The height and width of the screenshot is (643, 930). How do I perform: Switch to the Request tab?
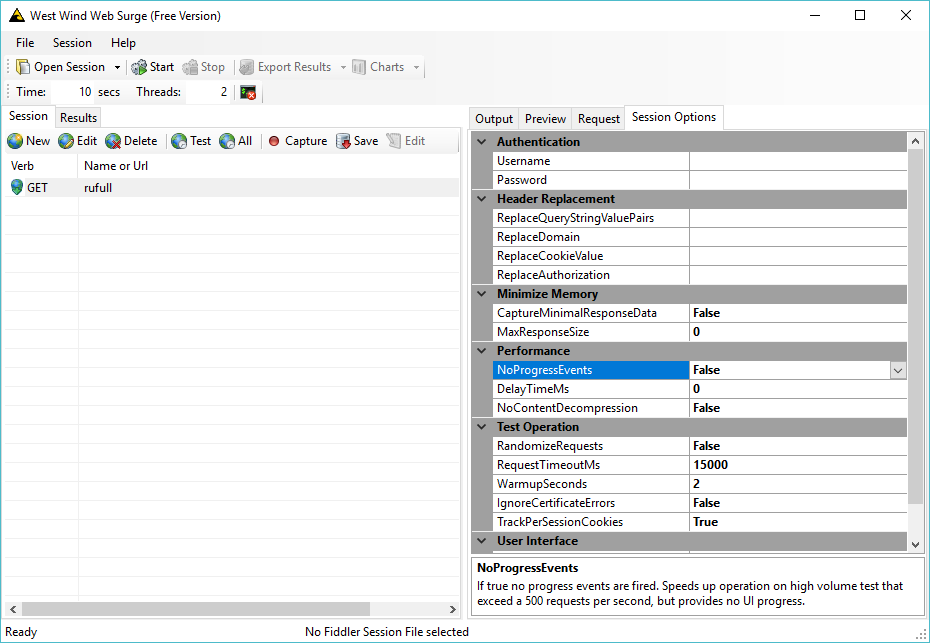click(x=598, y=119)
